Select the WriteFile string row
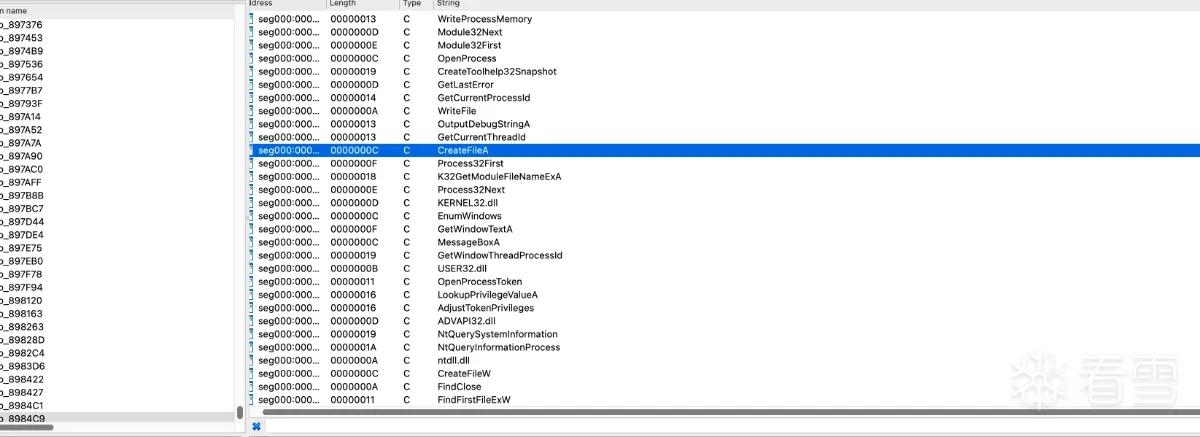 click(724, 111)
